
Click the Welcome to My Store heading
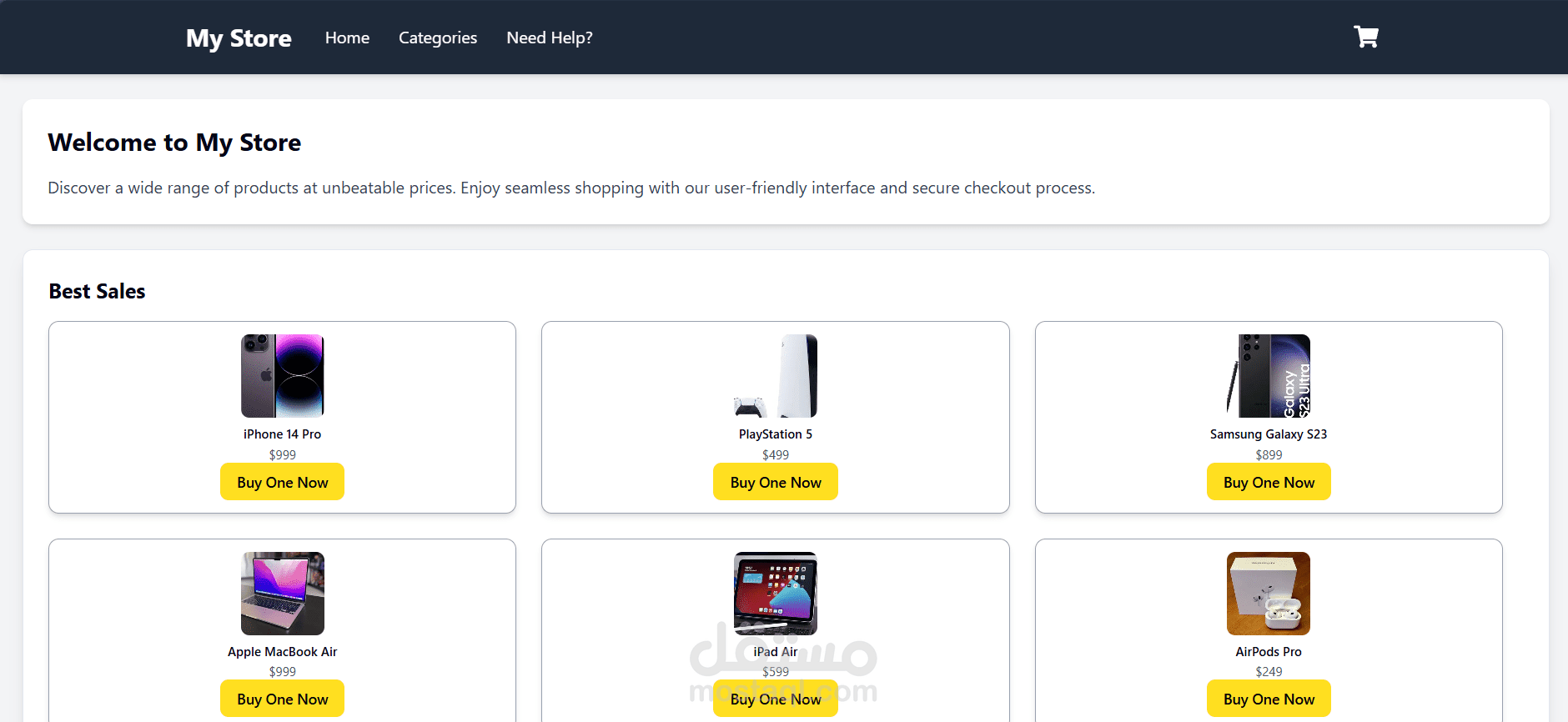point(174,143)
